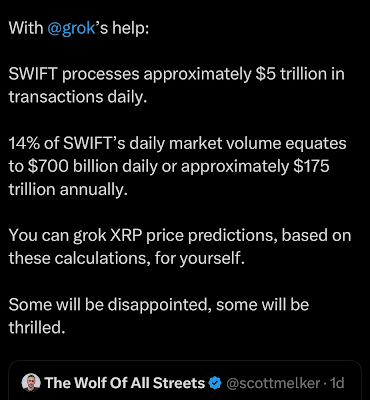Screen dimensions: 370x400
Task: Click the 's help:' text after mention
Action: pos(123,28)
